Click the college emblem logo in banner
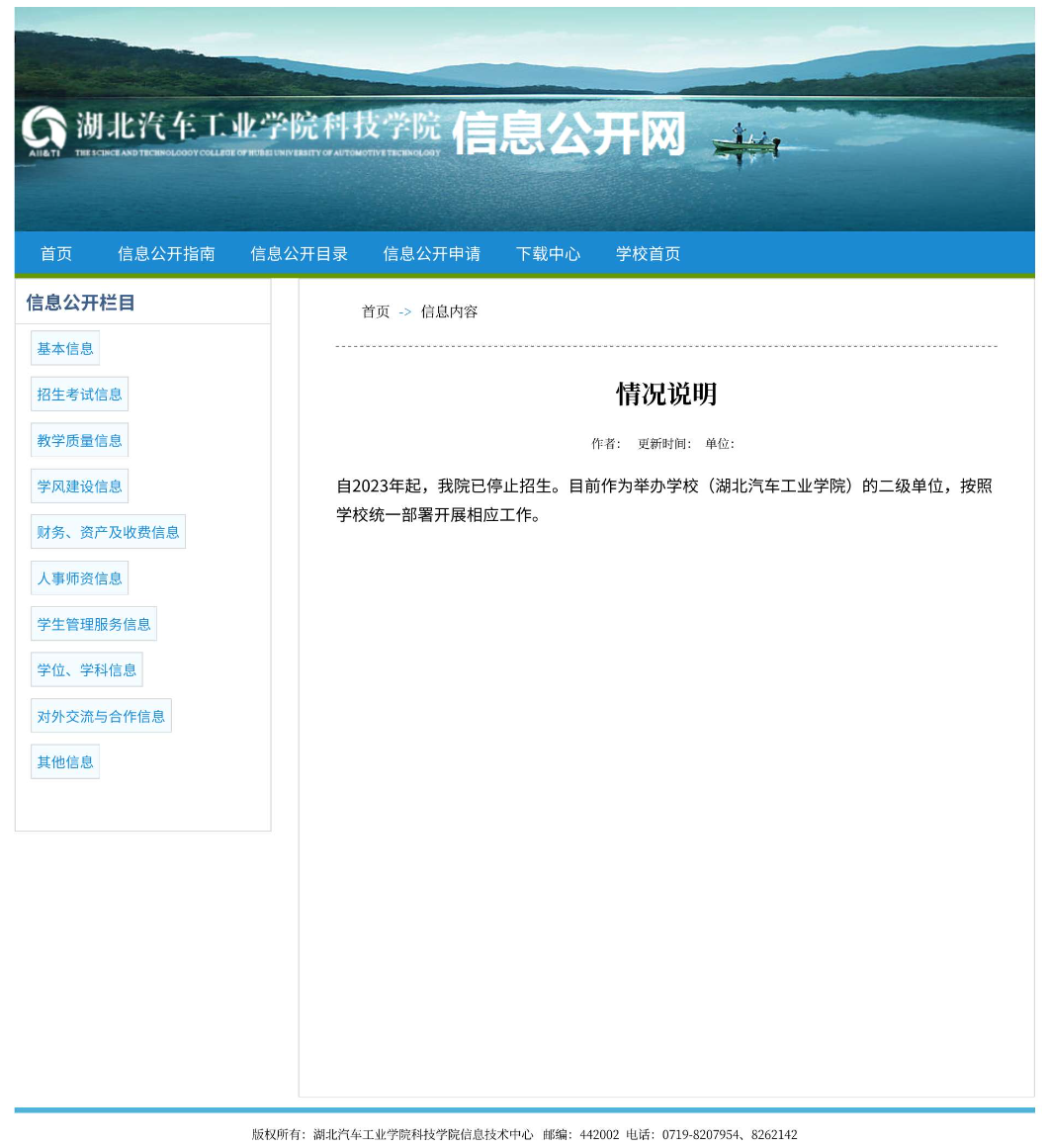 (x=44, y=129)
